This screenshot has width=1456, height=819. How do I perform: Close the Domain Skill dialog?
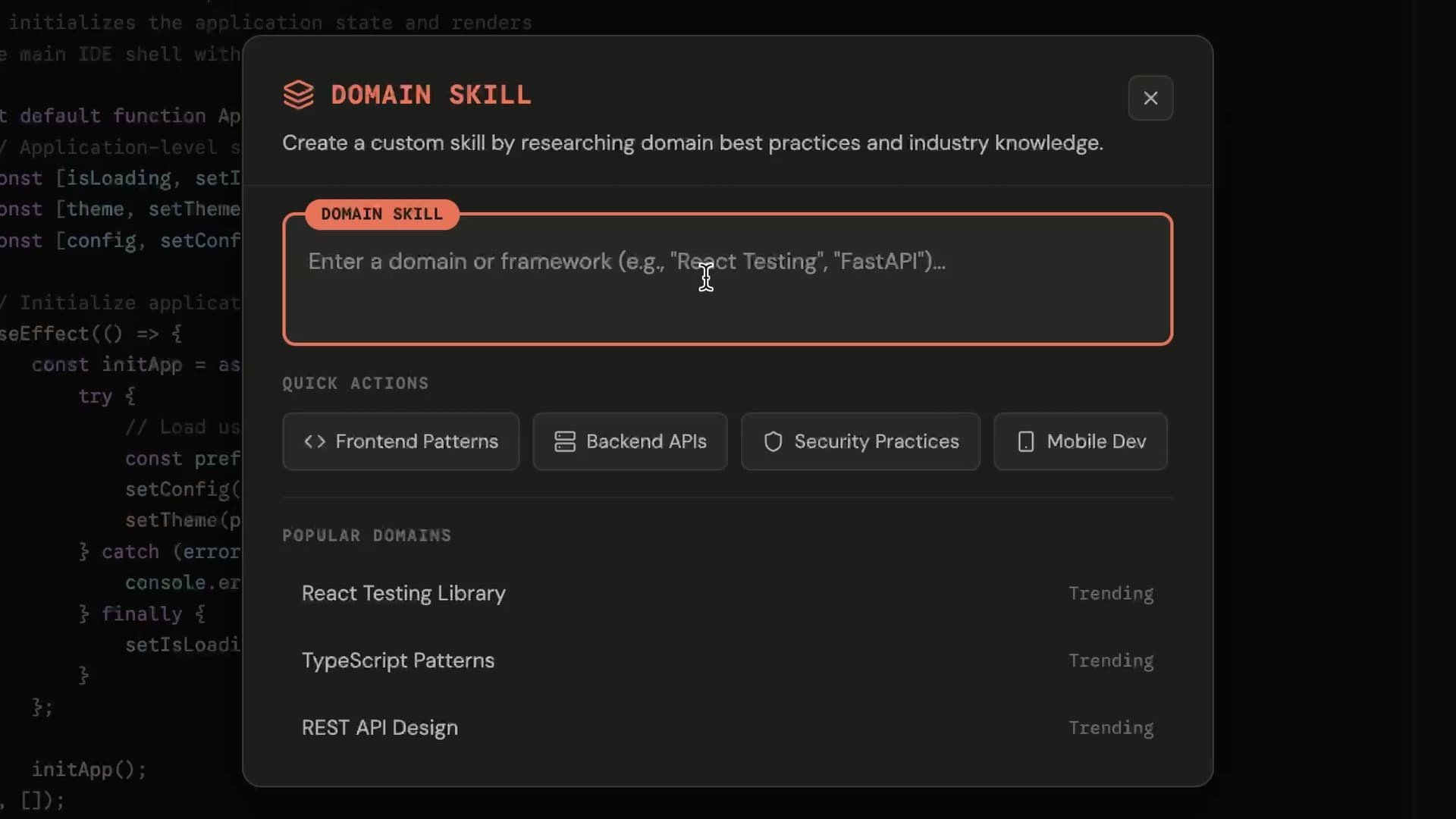pyautogui.click(x=1150, y=98)
